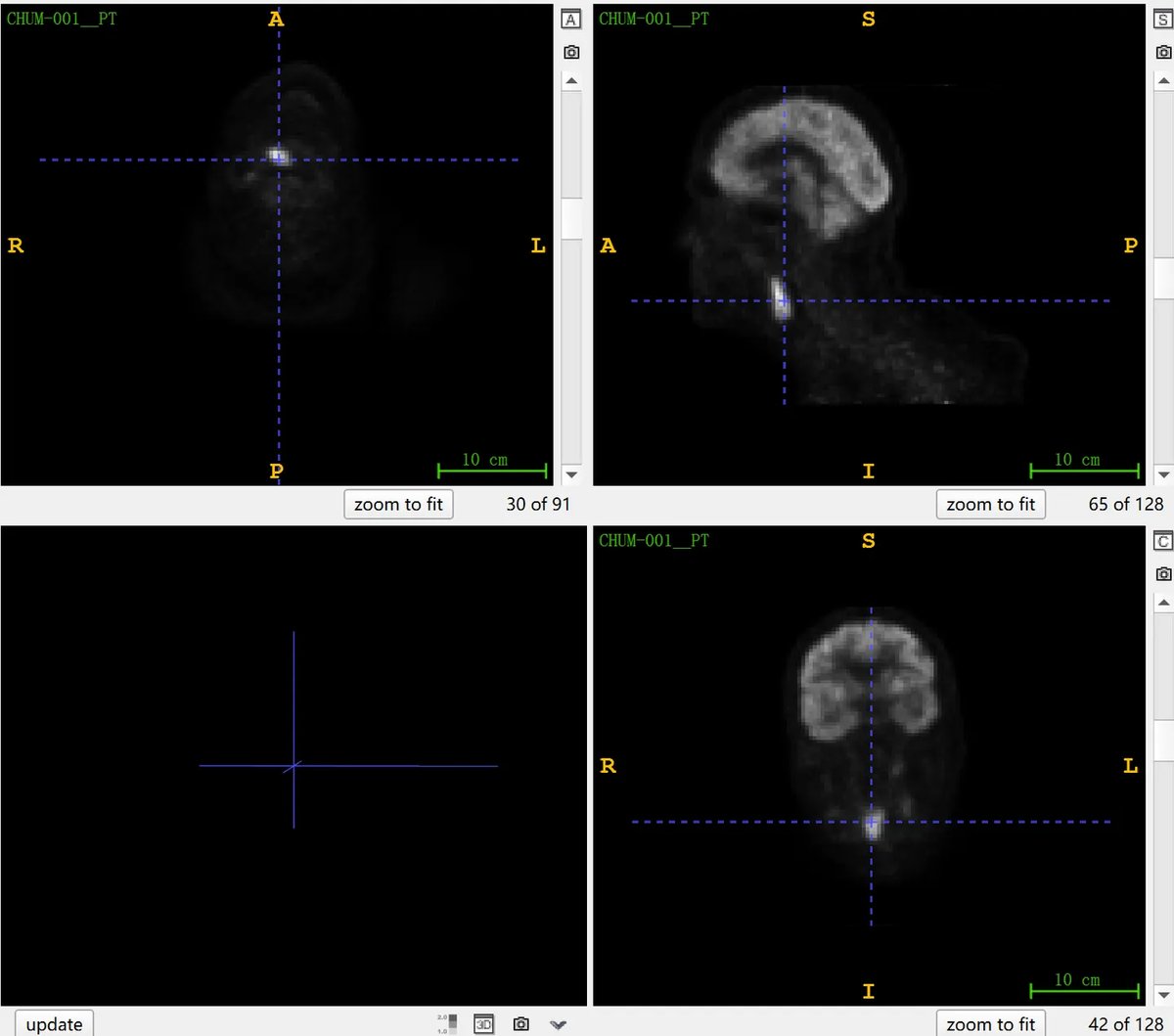The image size is (1174, 1036).
Task: Expand the sagittal view with the S layout icon
Action: coord(1163,20)
